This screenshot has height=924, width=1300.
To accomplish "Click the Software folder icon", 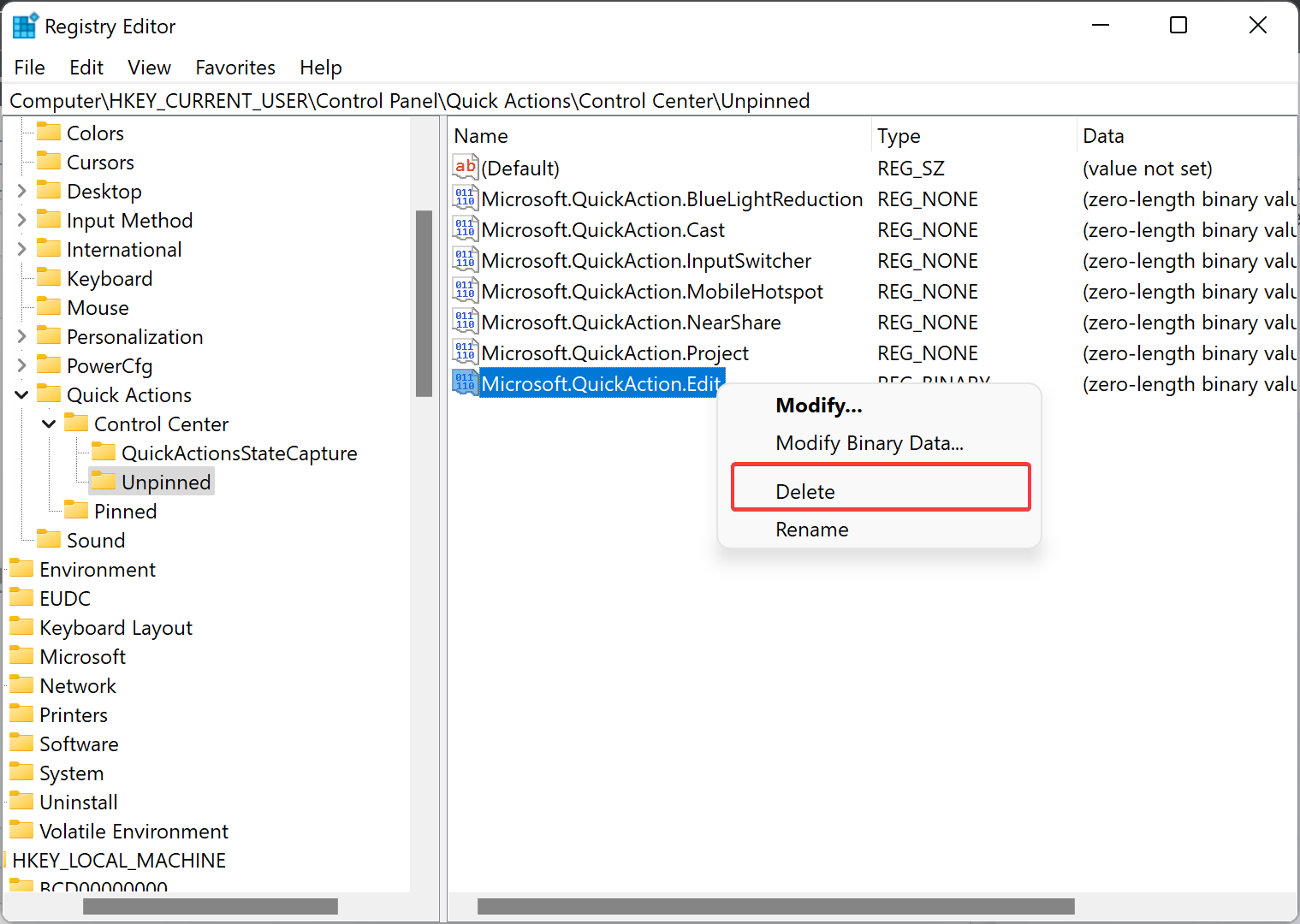I will point(21,743).
